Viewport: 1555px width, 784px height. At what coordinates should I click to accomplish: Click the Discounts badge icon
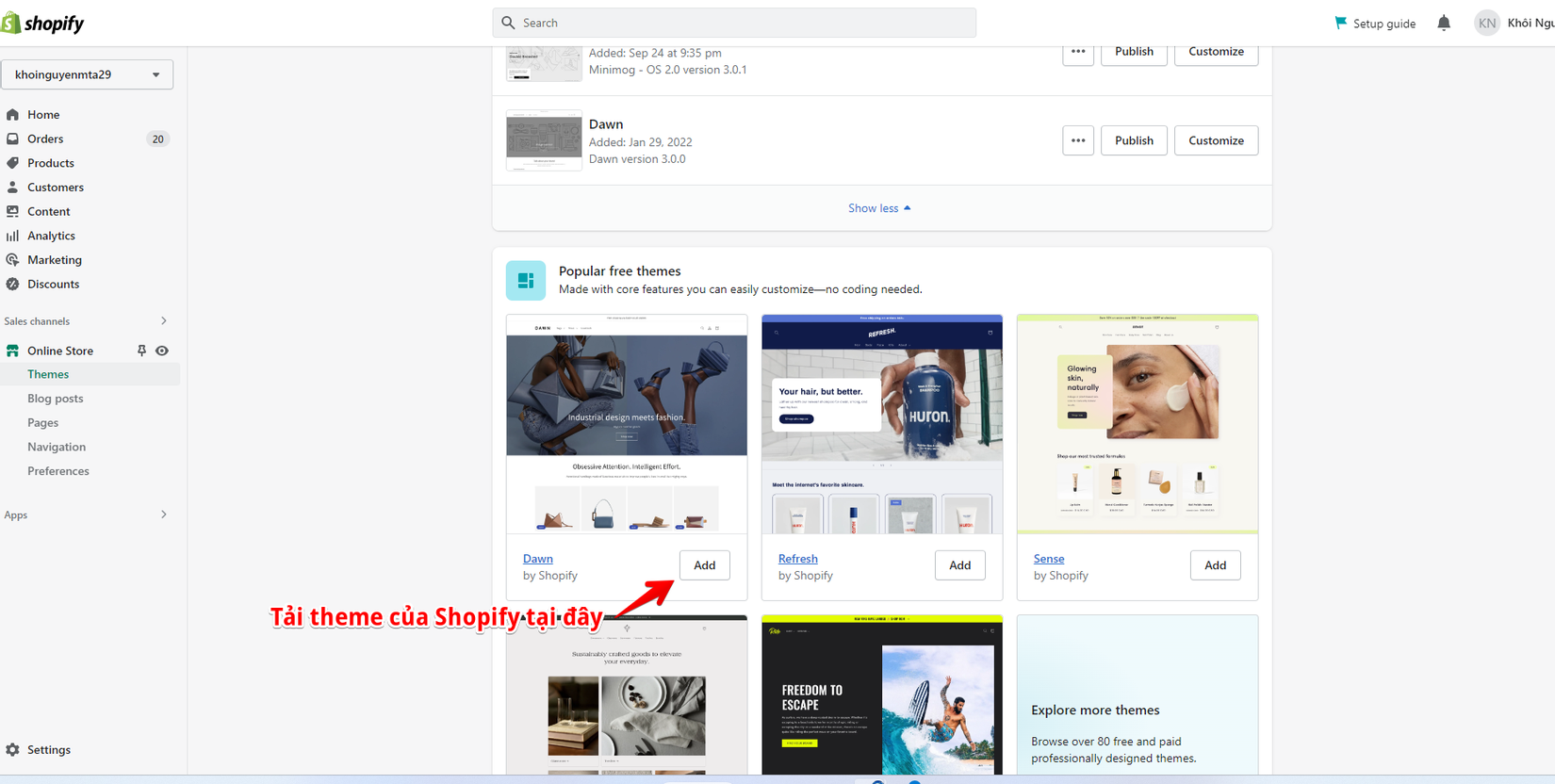(12, 284)
